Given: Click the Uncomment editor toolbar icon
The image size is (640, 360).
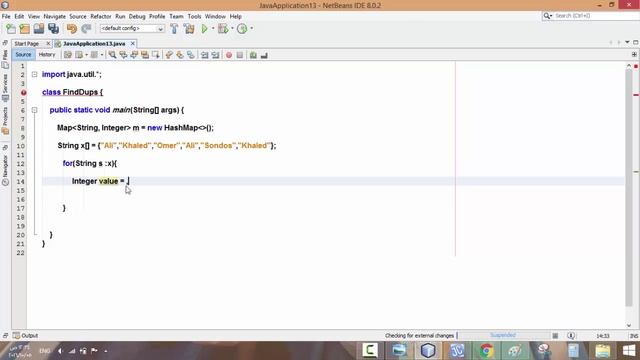Looking at the screenshot, I should [x=264, y=55].
